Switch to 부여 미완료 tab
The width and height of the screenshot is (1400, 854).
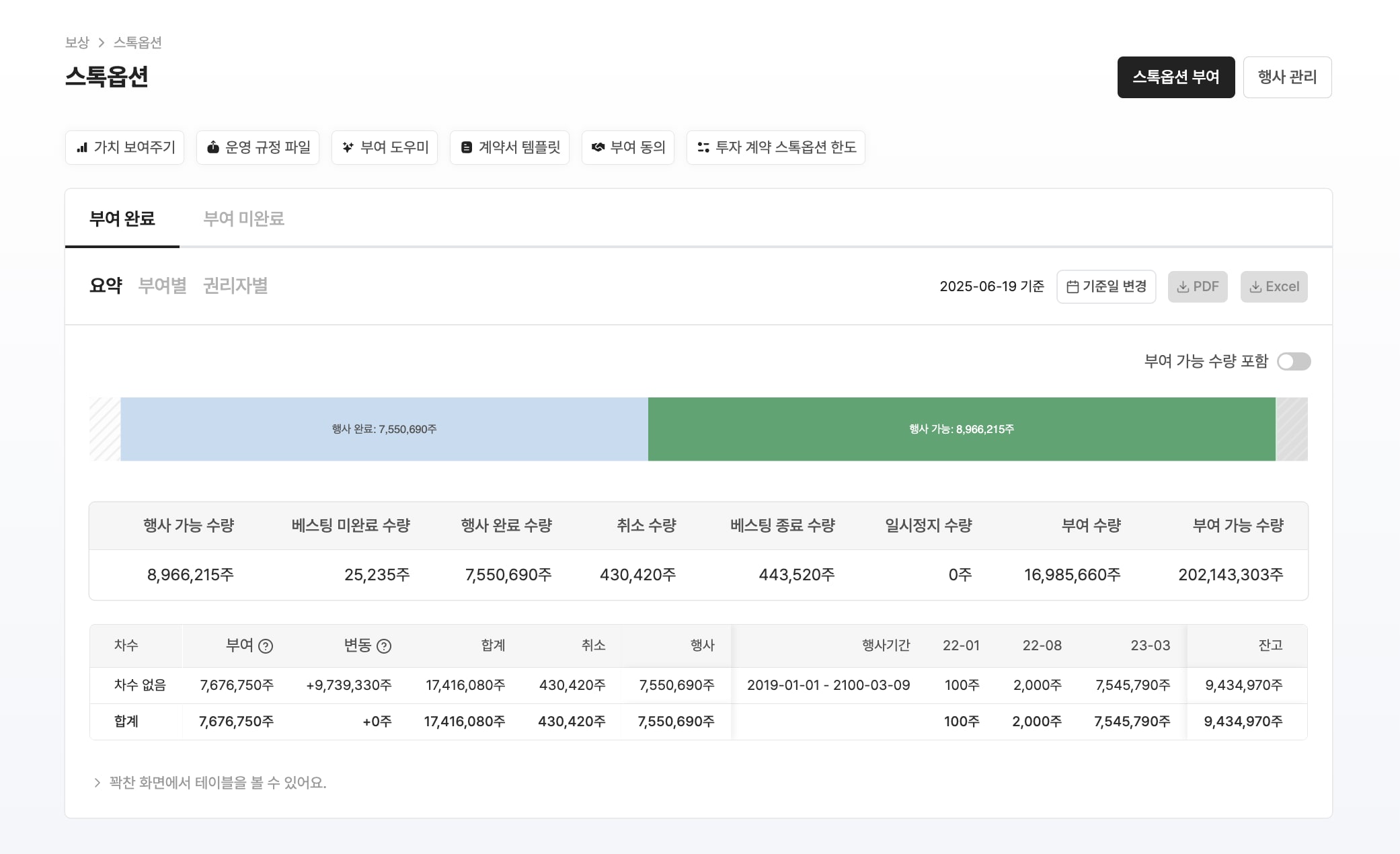[243, 219]
